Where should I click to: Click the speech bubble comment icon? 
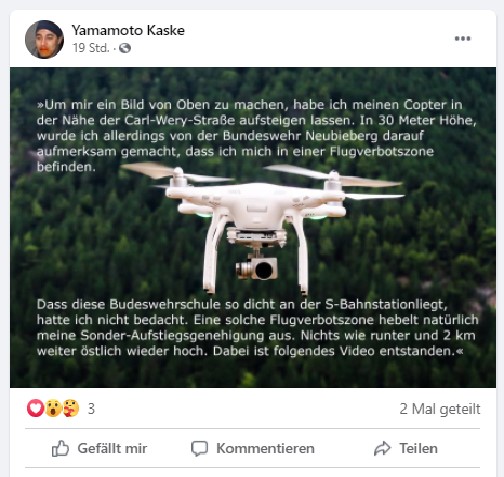pos(199,449)
